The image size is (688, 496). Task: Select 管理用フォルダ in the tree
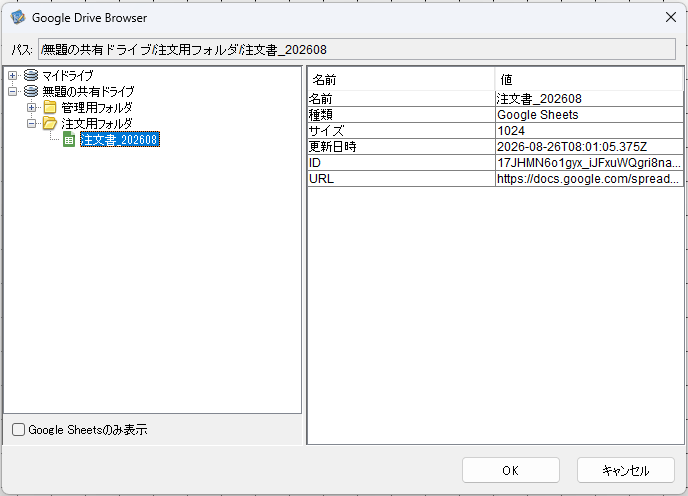[x=97, y=107]
